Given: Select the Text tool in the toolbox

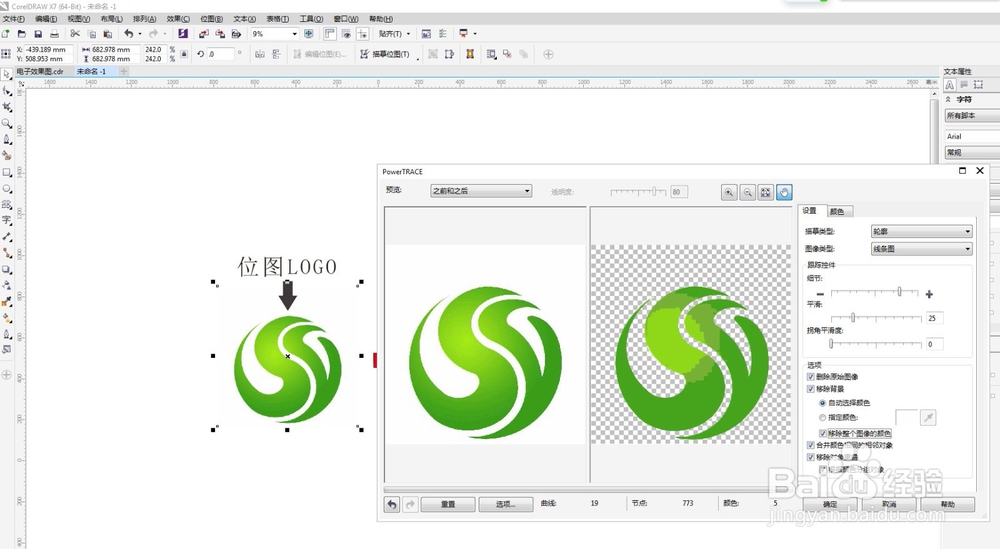Looking at the screenshot, I should (x=7, y=221).
